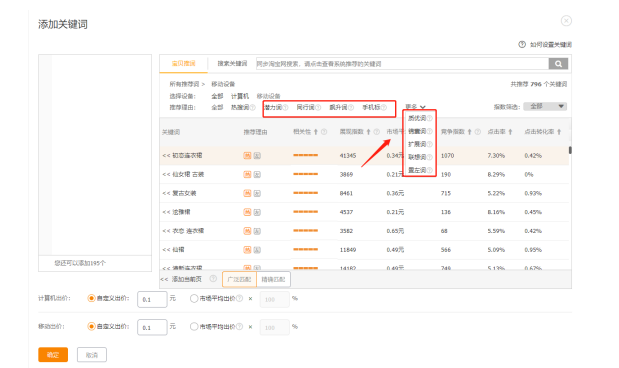Image resolution: width=619 pixels, height=368 pixels.
Task: Add keyword 复古女装 via its << arrow
Action: coord(166,193)
